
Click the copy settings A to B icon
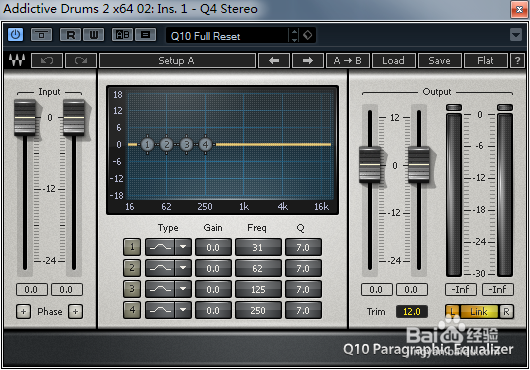coord(145,35)
